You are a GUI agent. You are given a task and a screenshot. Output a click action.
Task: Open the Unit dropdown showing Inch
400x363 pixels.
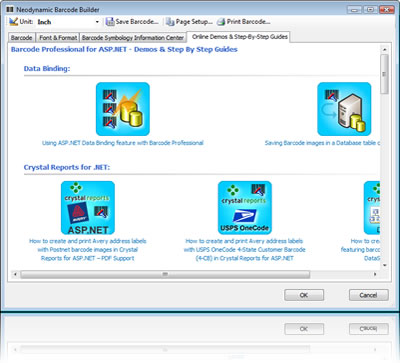pyautogui.click(x=68, y=22)
